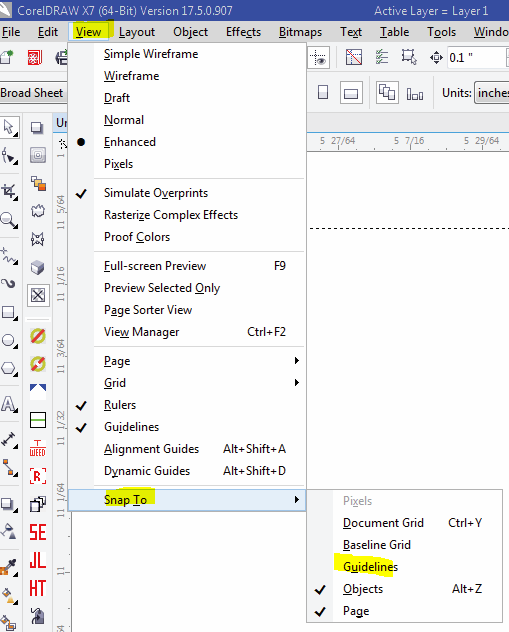Select the Rectangle tool
Viewport: 509px width, 632px height.
[x=8, y=312]
